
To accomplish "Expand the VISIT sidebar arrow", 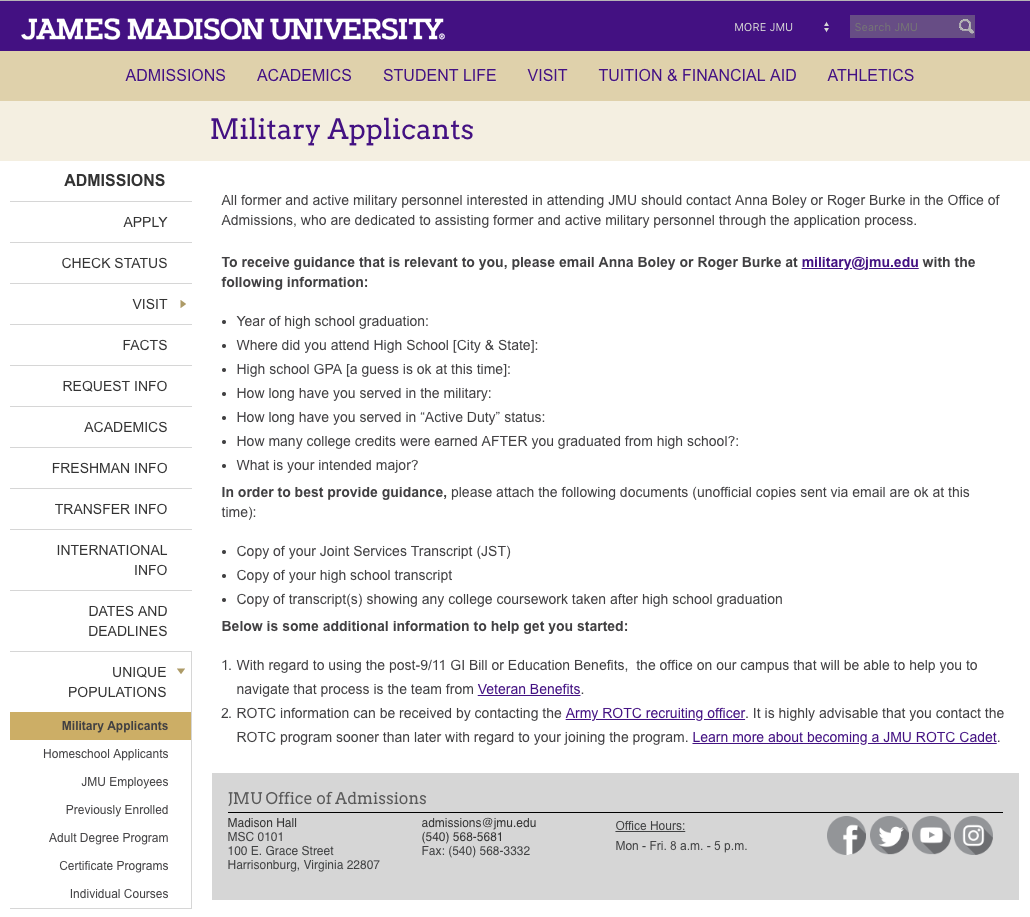I will click(x=183, y=304).
